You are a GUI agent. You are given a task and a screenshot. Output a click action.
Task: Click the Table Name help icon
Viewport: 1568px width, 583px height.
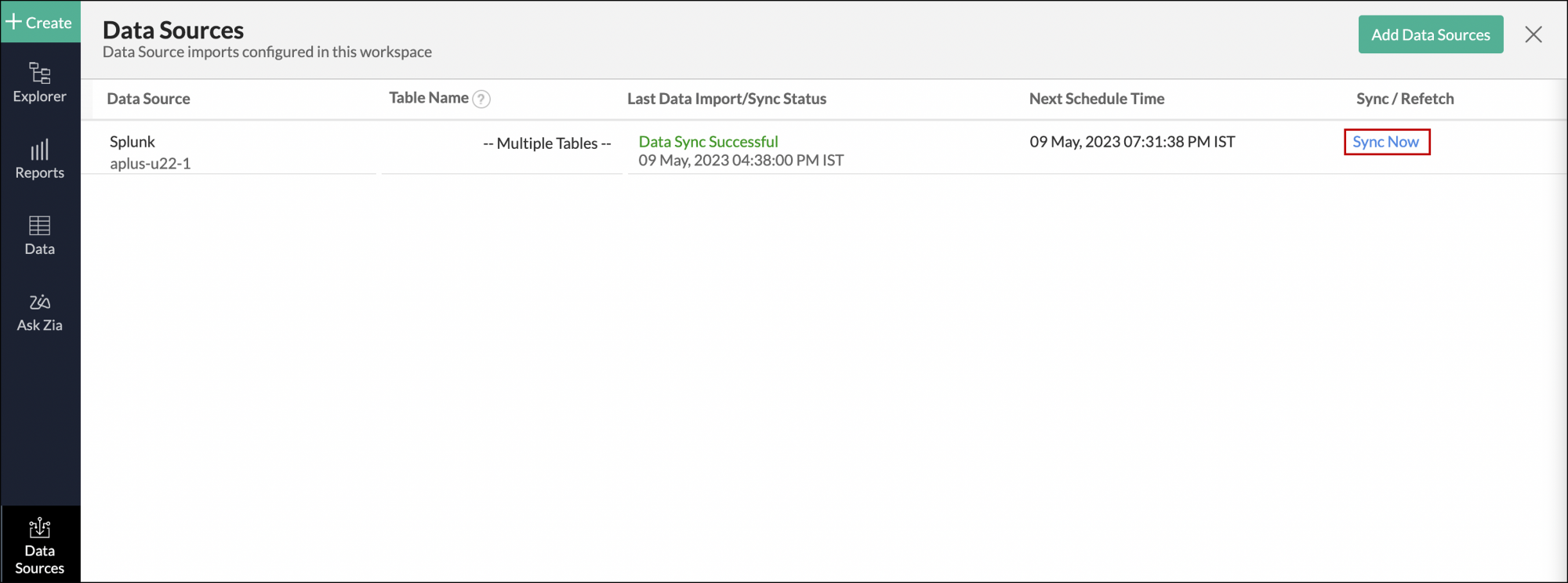click(x=481, y=99)
